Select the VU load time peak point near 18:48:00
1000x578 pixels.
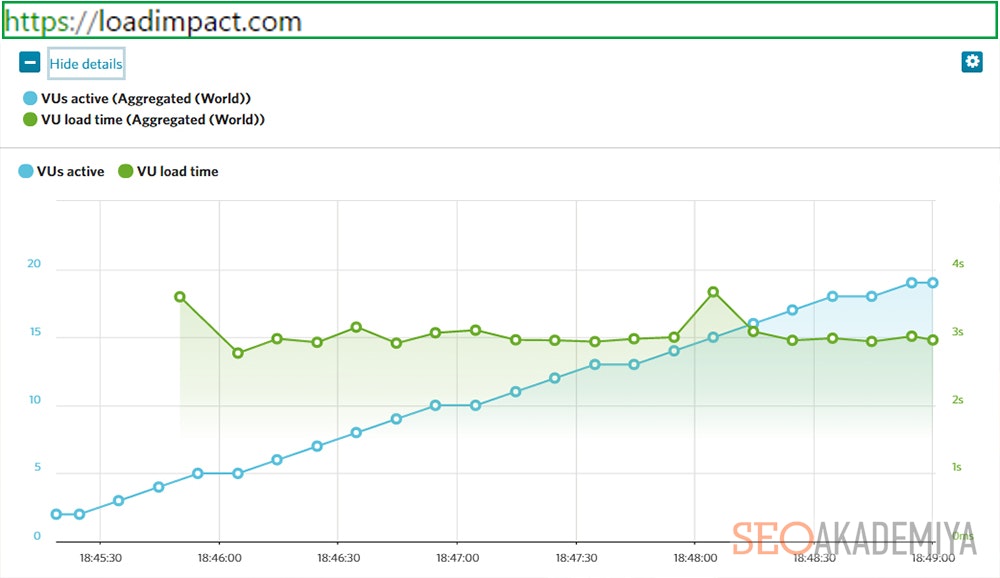(713, 292)
